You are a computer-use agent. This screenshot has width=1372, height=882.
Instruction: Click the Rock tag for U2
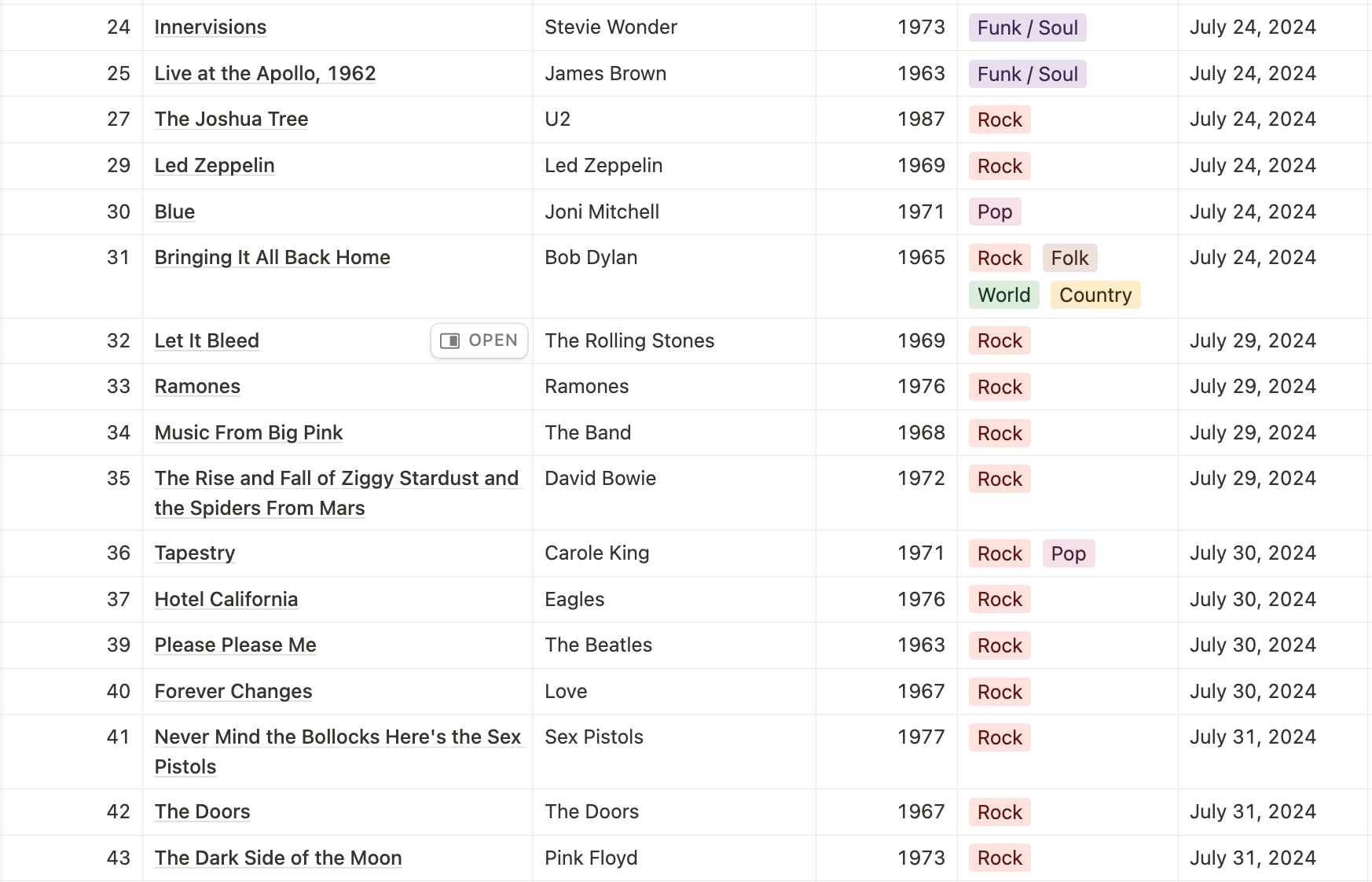(x=1000, y=120)
